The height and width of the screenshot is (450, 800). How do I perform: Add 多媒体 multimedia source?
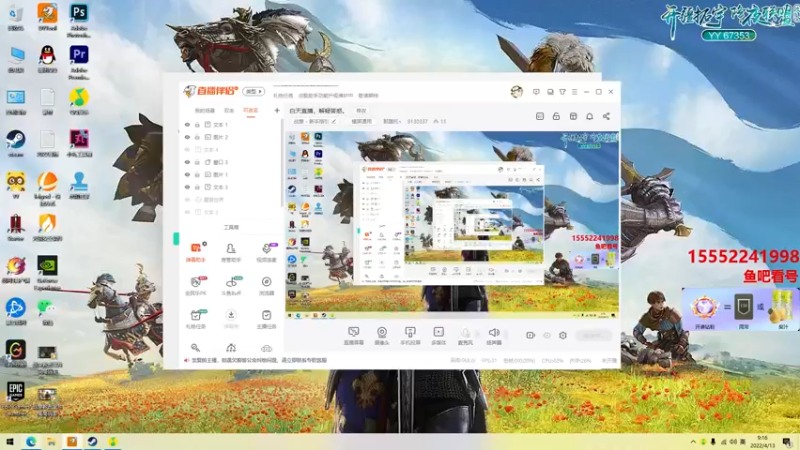438,336
